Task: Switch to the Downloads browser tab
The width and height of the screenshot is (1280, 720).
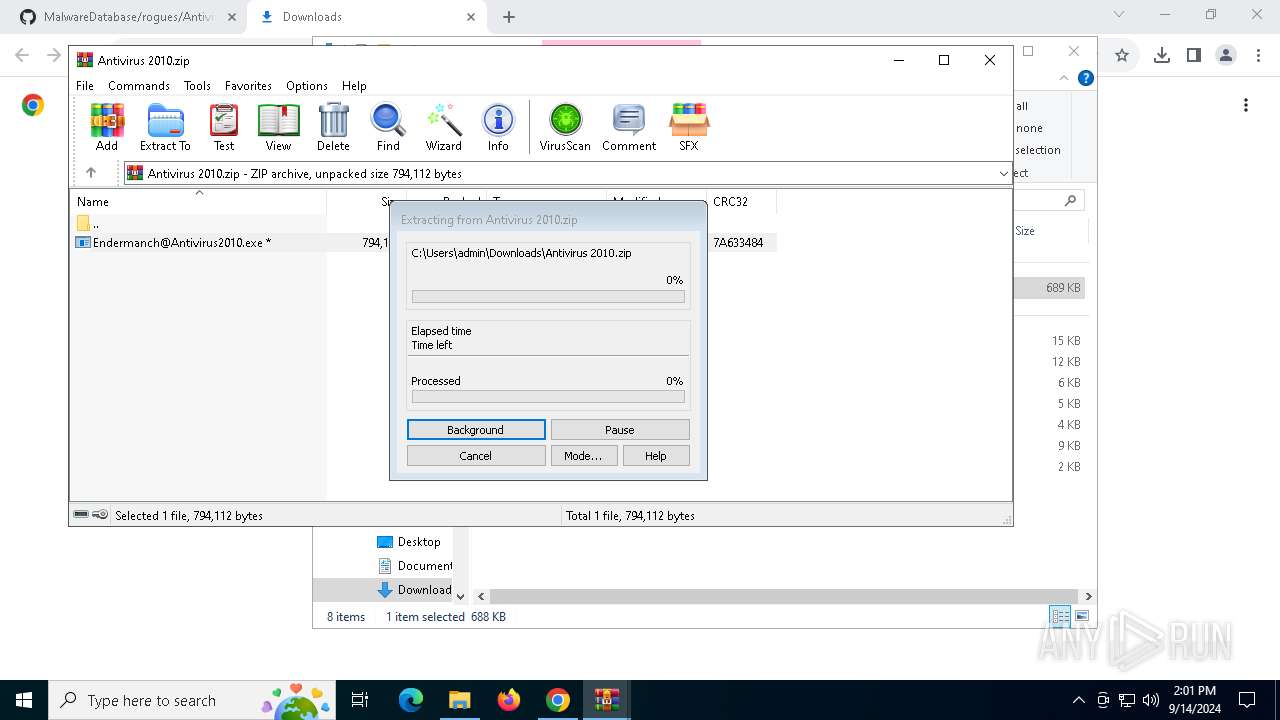Action: click(x=368, y=16)
